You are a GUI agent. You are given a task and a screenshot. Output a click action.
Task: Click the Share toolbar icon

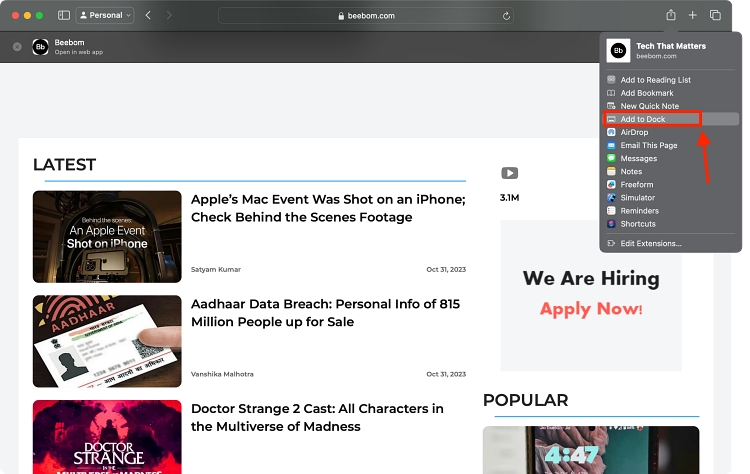tap(671, 15)
